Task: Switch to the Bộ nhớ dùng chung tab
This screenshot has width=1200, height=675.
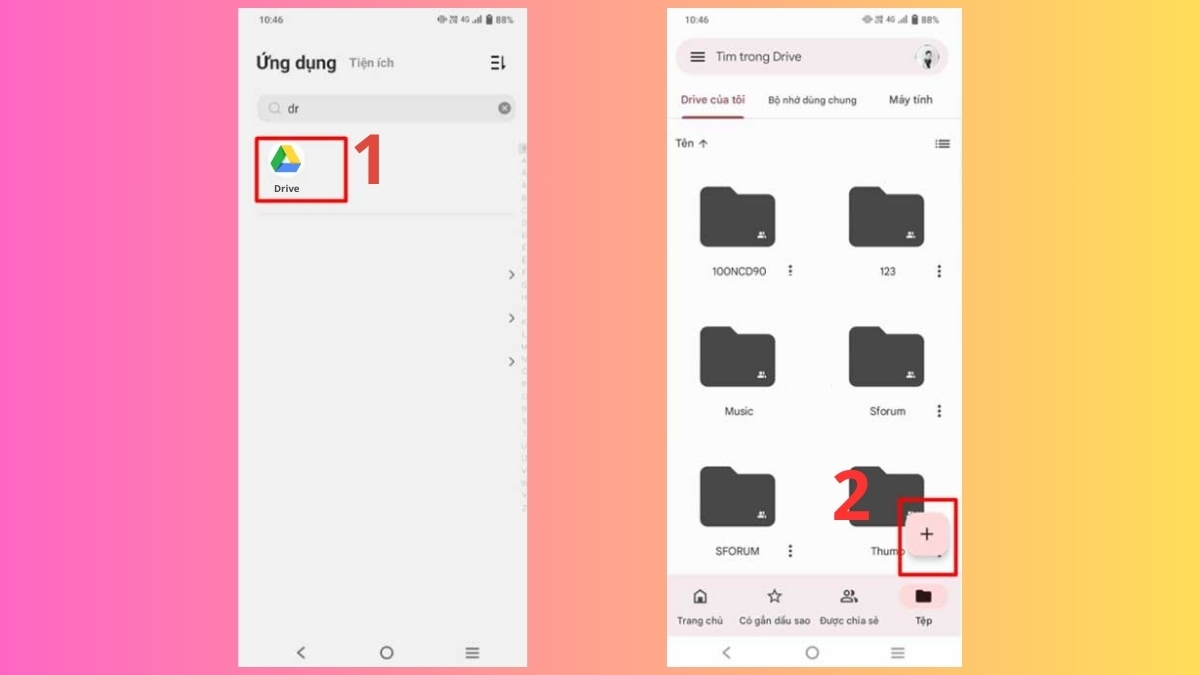Action: [812, 100]
